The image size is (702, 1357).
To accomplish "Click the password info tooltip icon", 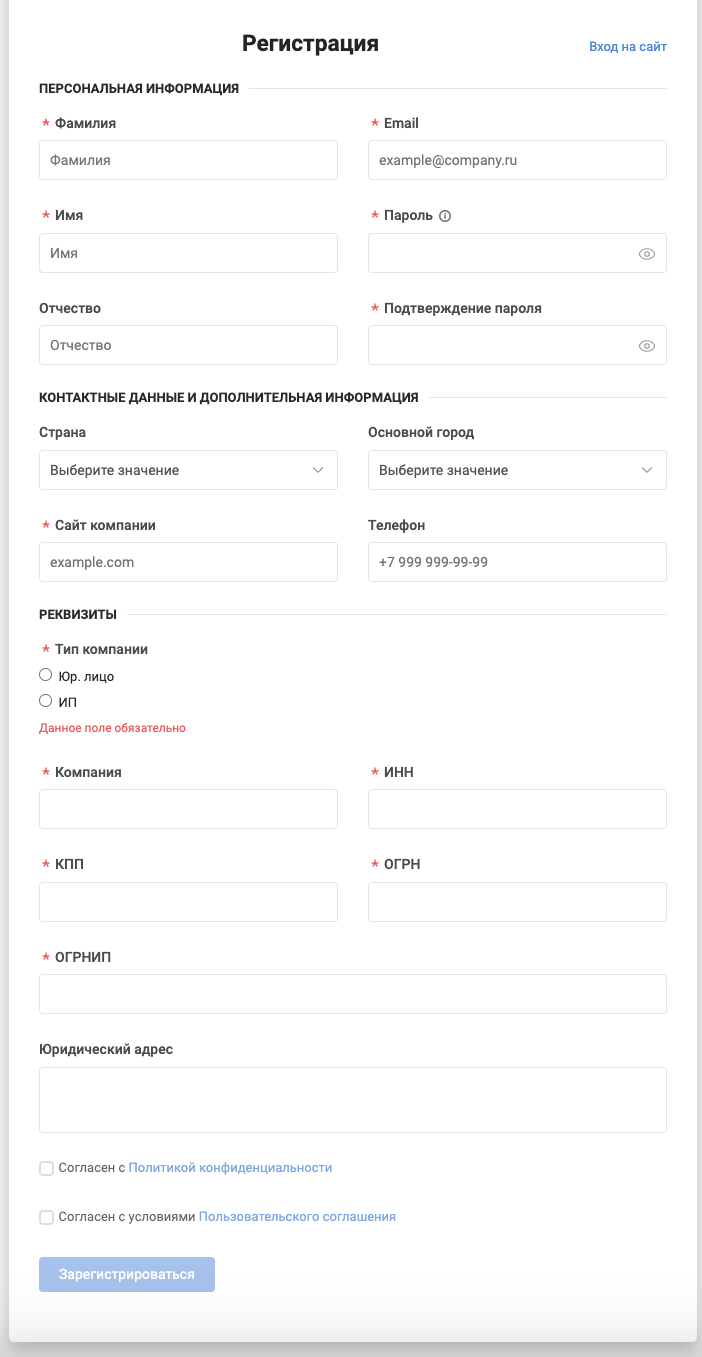I will coord(446,216).
